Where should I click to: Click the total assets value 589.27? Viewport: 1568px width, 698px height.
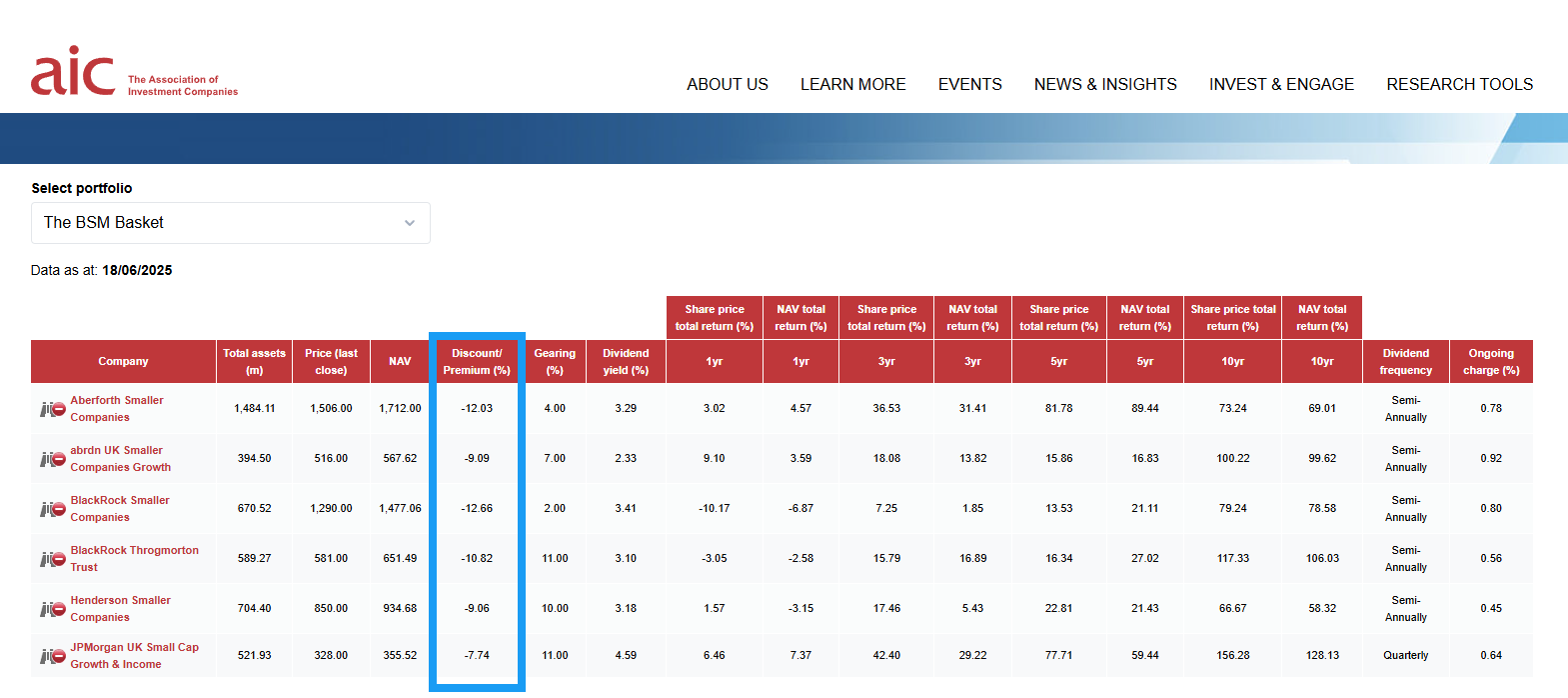[255, 558]
